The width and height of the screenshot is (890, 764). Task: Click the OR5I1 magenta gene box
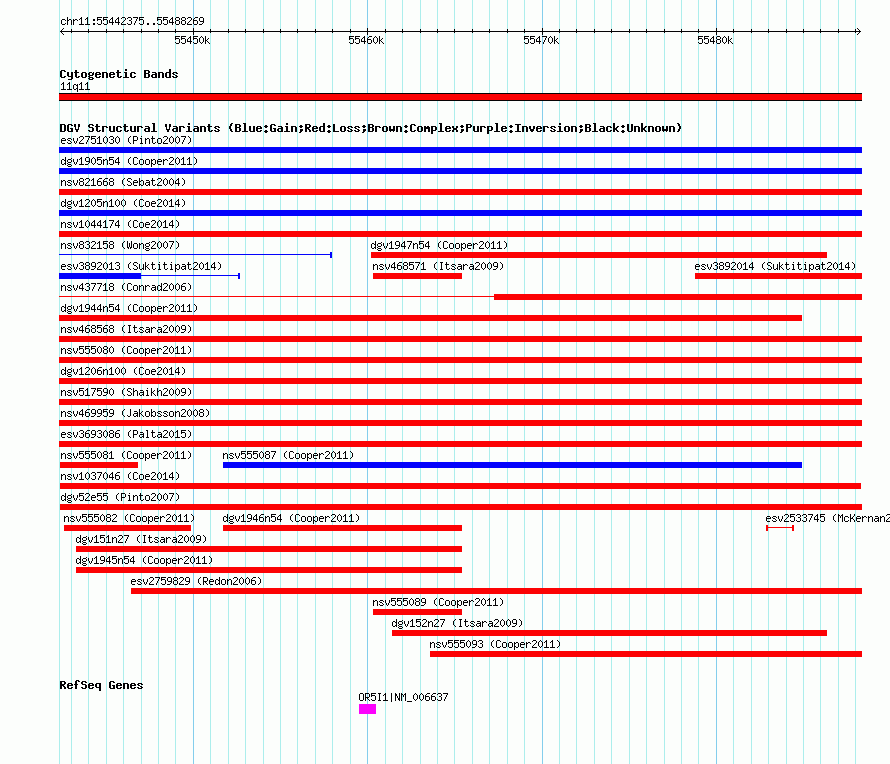[x=367, y=709]
